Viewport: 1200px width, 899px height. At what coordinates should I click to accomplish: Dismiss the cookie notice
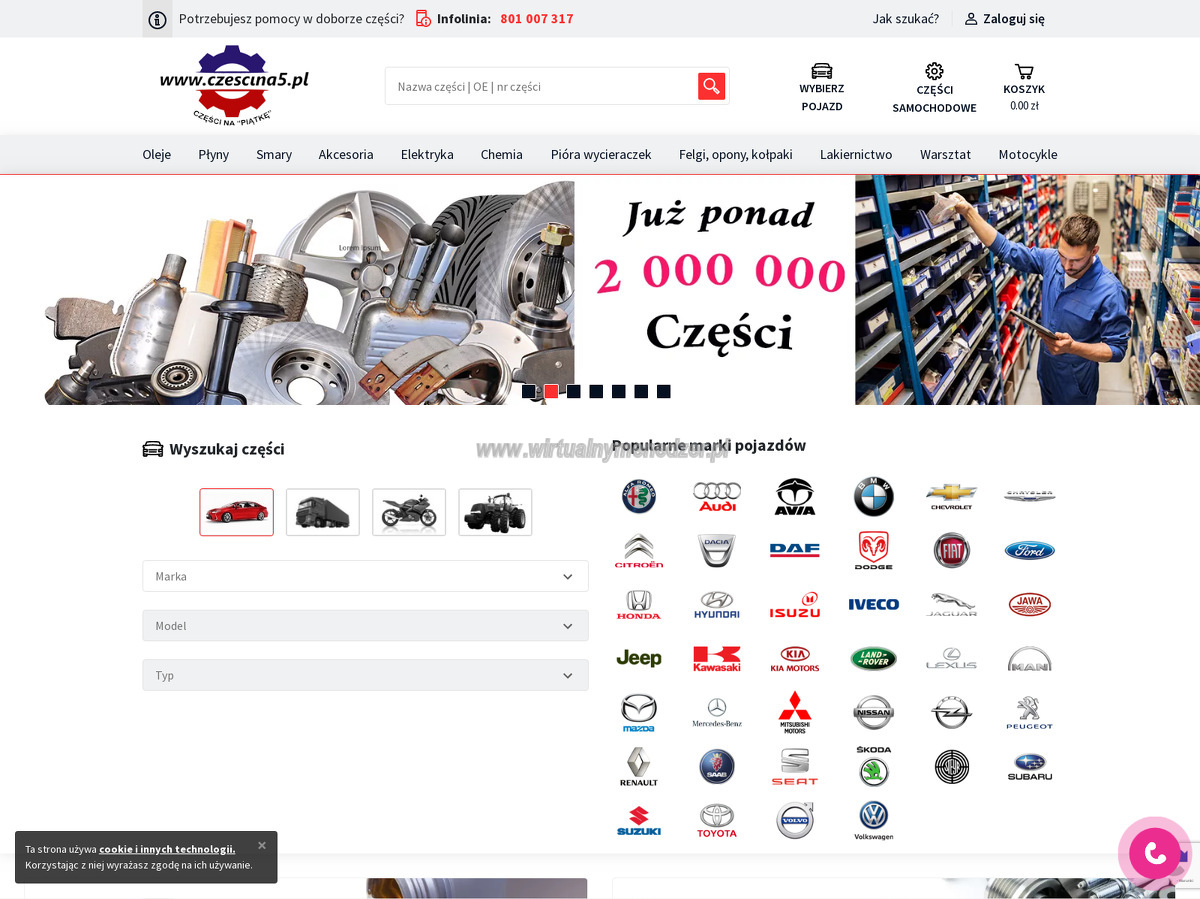coord(262,845)
